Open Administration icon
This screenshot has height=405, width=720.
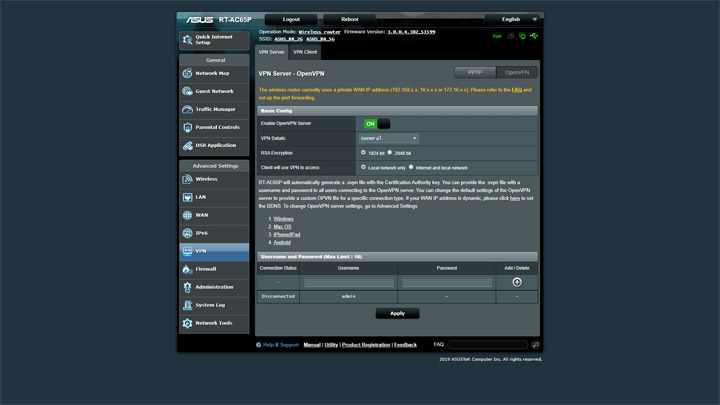coord(187,287)
